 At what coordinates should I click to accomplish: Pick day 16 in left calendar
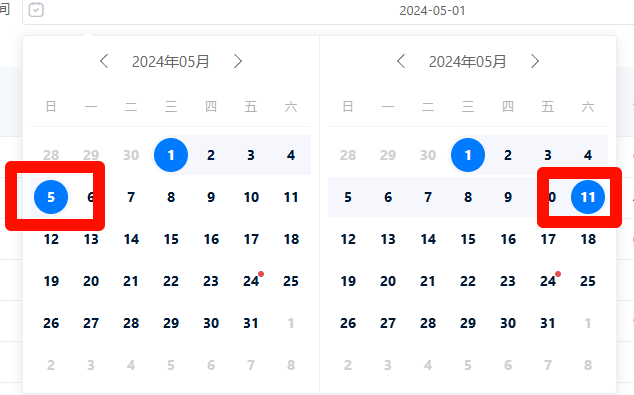[x=211, y=239]
